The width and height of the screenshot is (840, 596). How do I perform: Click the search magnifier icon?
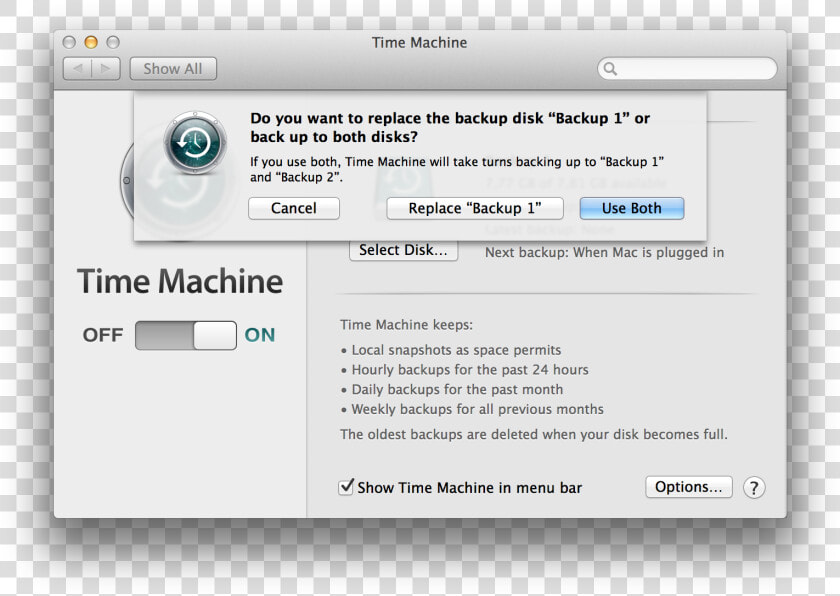[610, 69]
